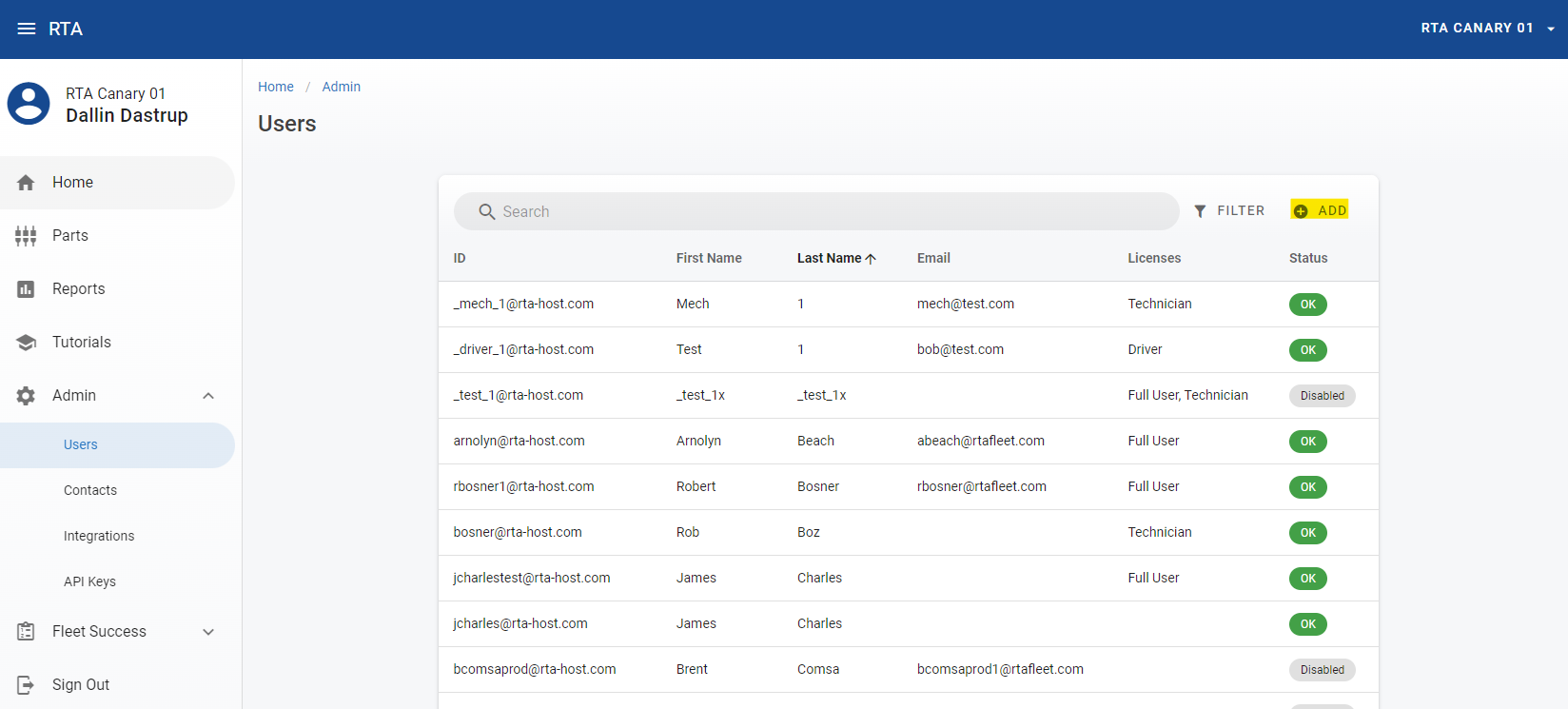Go to API Keys page

(89, 581)
